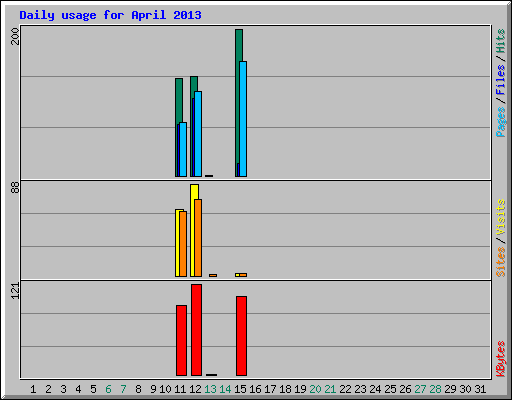Click the 'Visits' legend label
The width and height of the screenshot is (512, 400).
501,217
